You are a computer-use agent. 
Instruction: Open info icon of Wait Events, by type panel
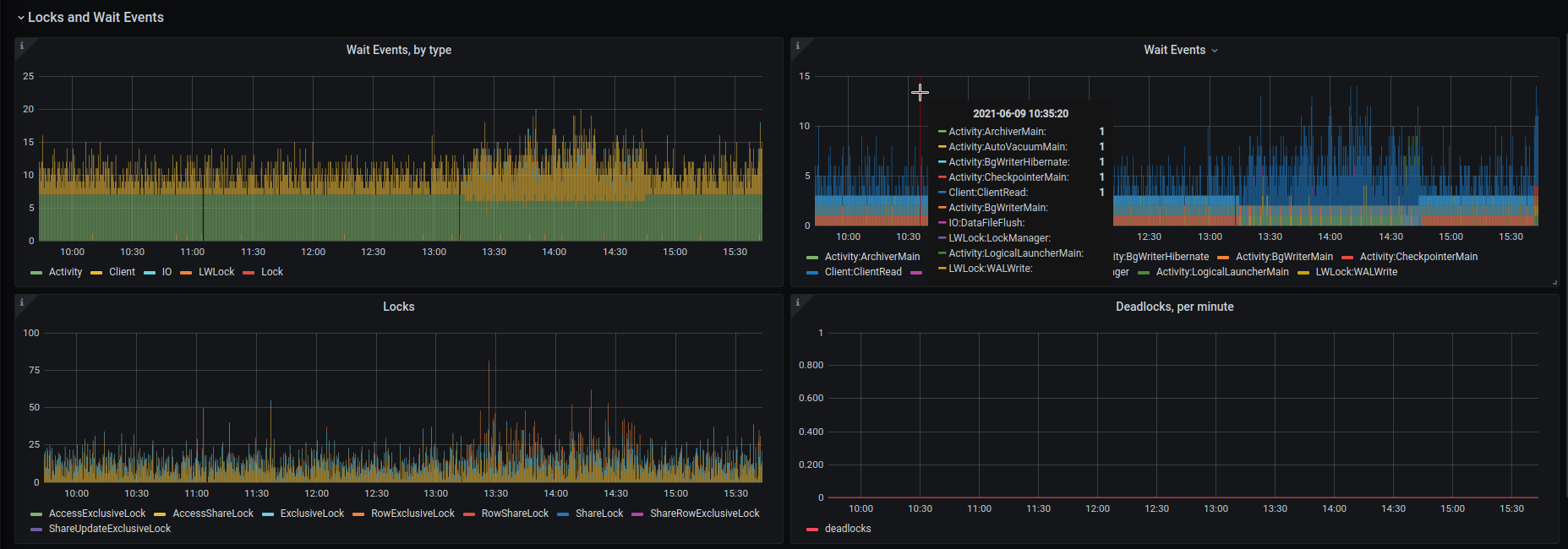(x=21, y=46)
